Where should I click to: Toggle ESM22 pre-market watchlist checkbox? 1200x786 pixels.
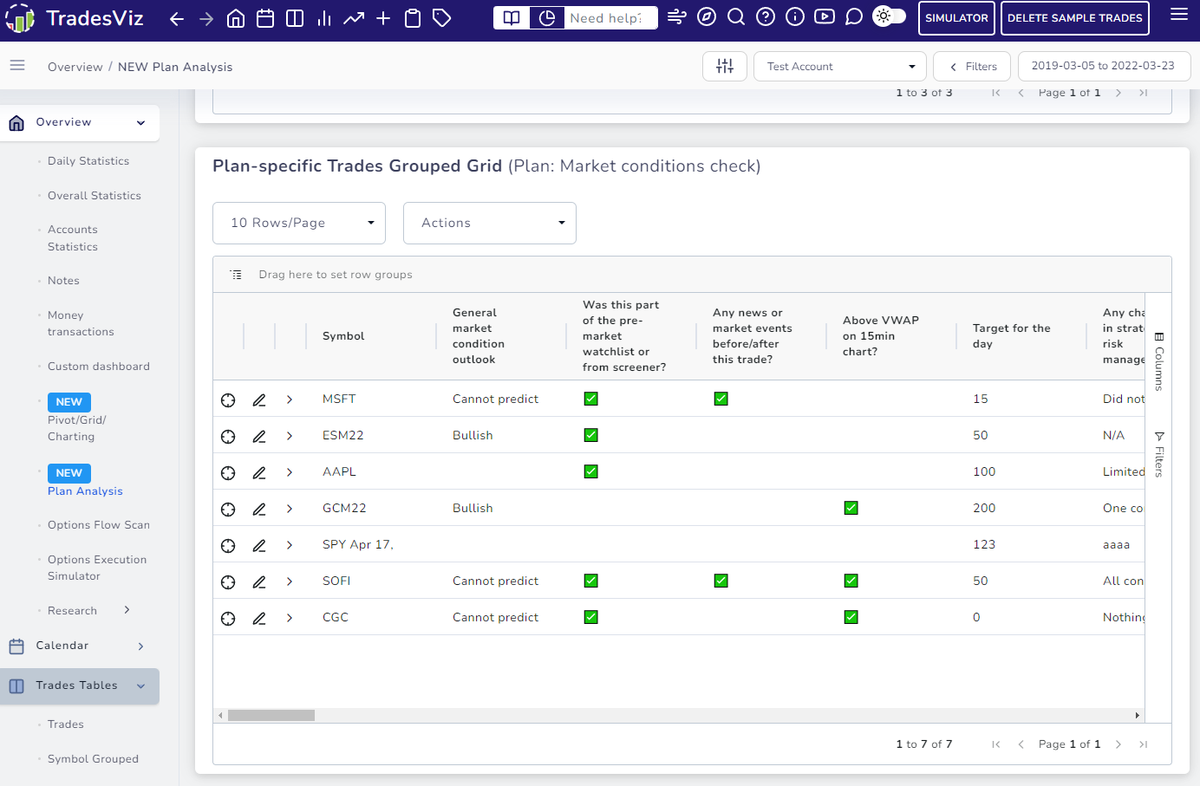(x=590, y=435)
